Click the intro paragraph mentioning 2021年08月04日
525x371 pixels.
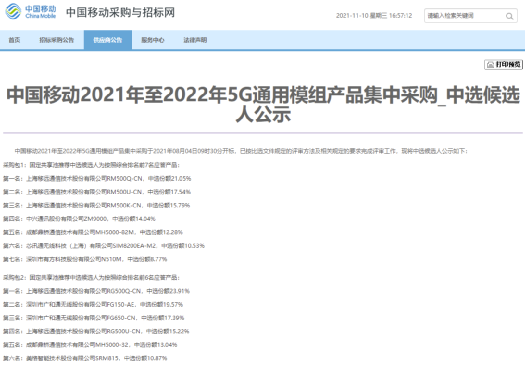(x=241, y=151)
